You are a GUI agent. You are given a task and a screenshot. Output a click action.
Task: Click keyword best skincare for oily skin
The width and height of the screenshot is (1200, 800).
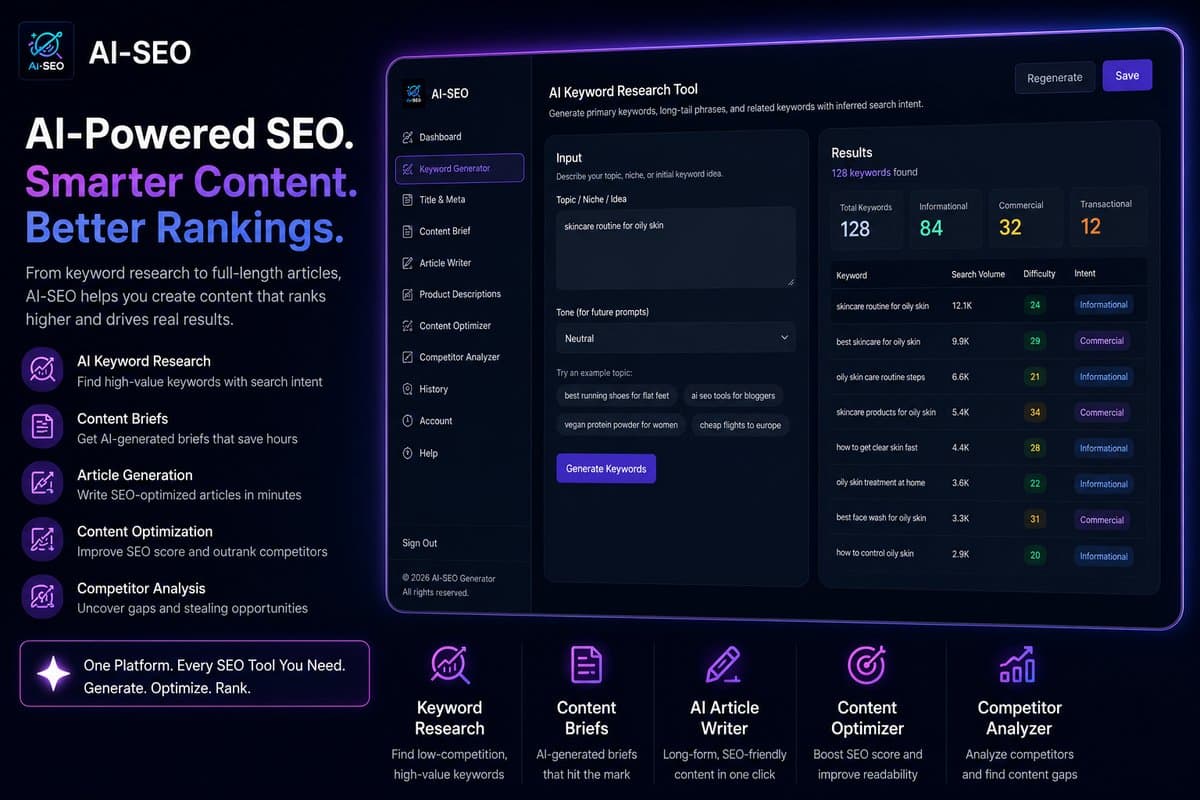coord(878,342)
